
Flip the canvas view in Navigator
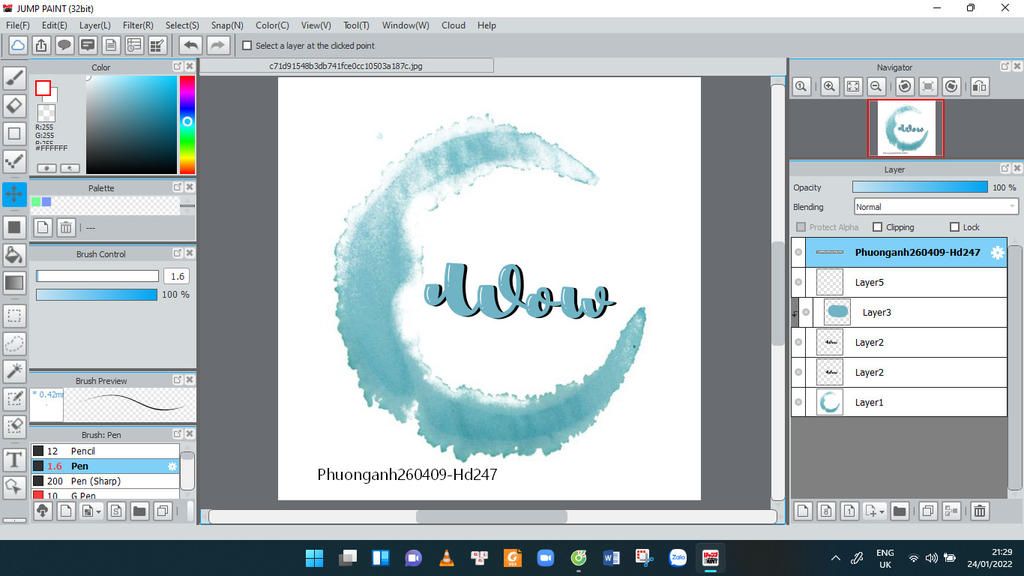[x=980, y=86]
